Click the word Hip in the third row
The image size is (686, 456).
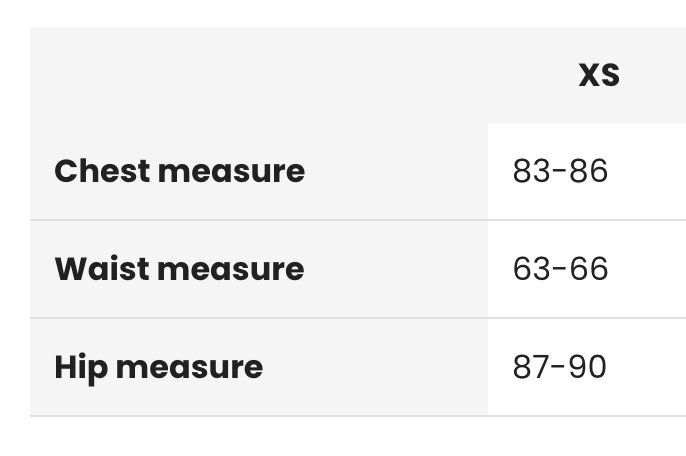81,369
